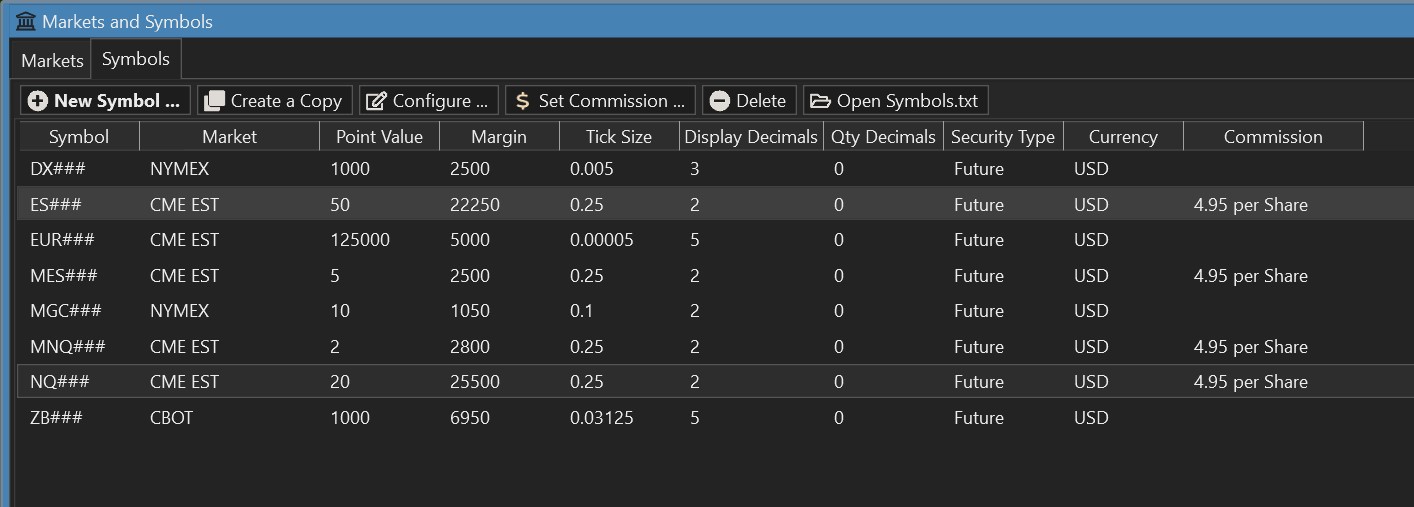Click the MNQ### commission cell
This screenshot has height=507, width=1414.
pos(1251,347)
